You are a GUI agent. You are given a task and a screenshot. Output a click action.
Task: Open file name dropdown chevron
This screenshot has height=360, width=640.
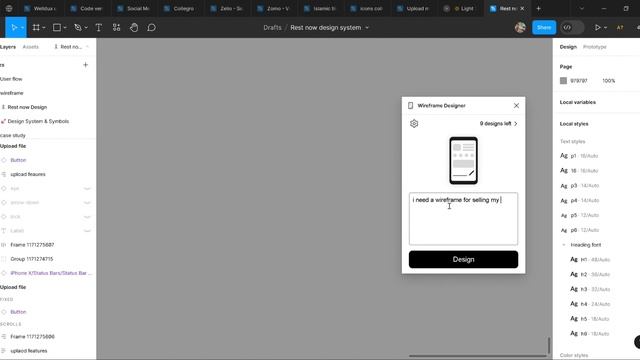coord(367,27)
